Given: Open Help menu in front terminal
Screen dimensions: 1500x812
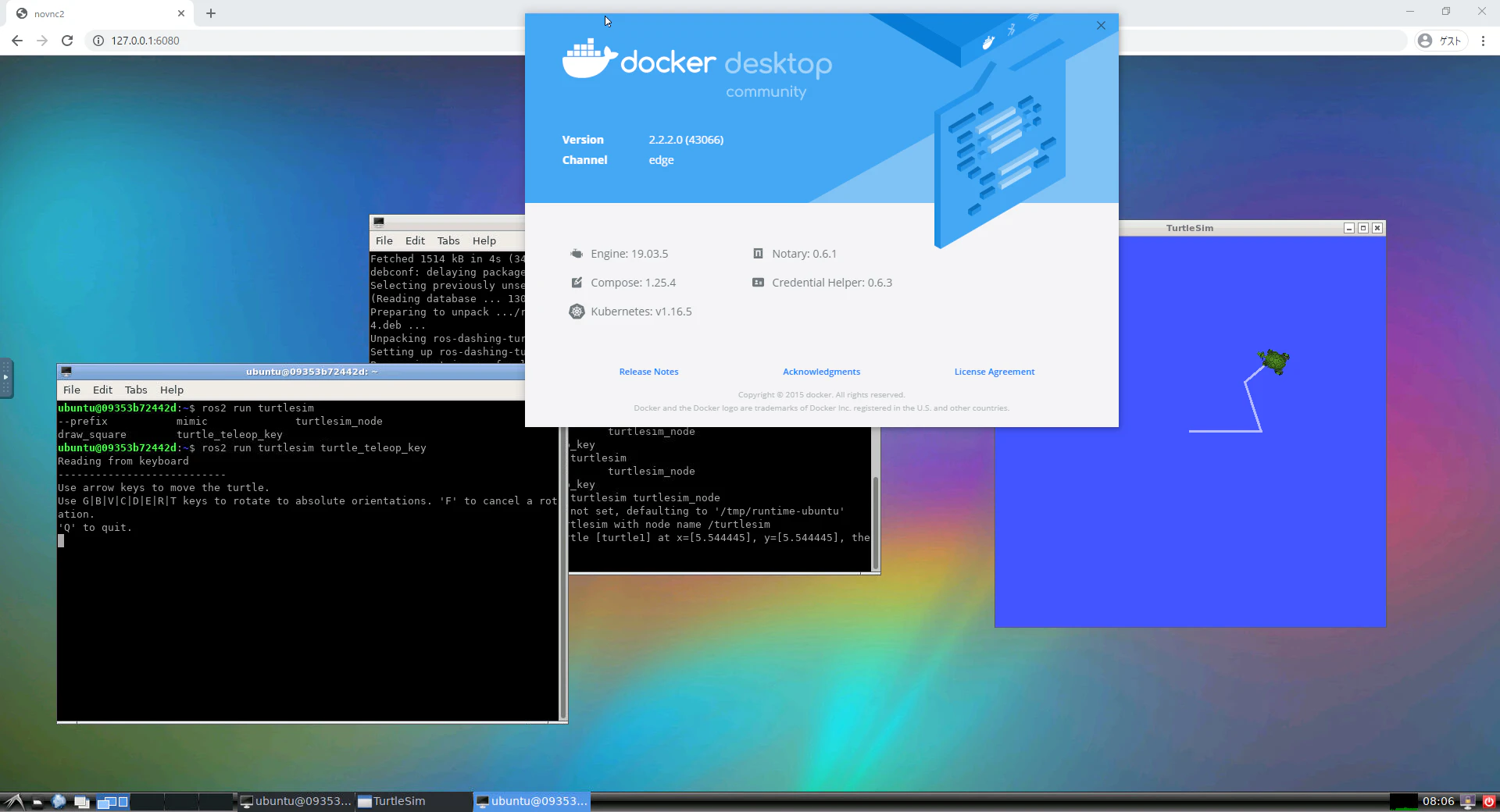Looking at the screenshot, I should 172,390.
